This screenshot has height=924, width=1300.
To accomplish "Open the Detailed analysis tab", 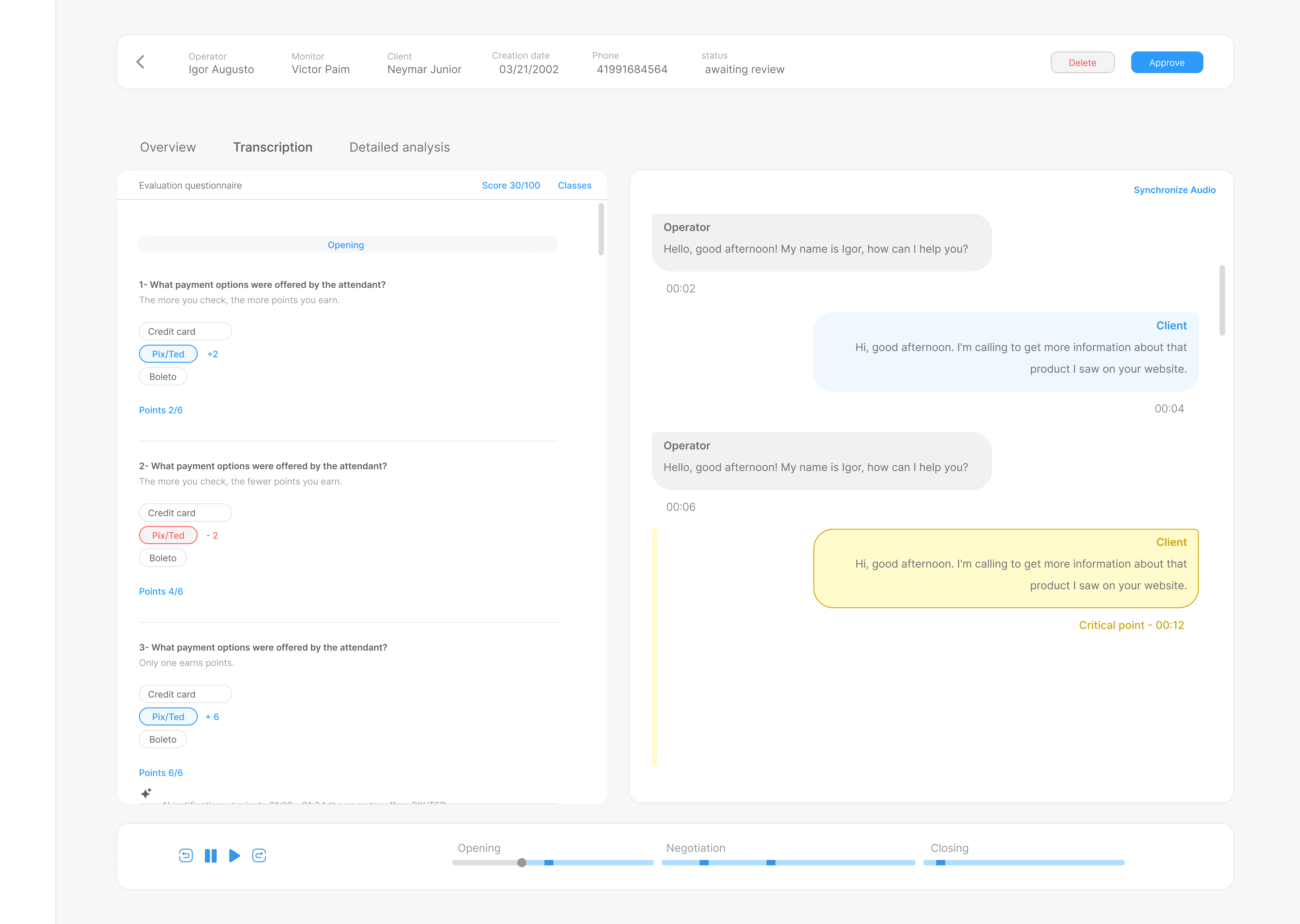I will point(399,147).
